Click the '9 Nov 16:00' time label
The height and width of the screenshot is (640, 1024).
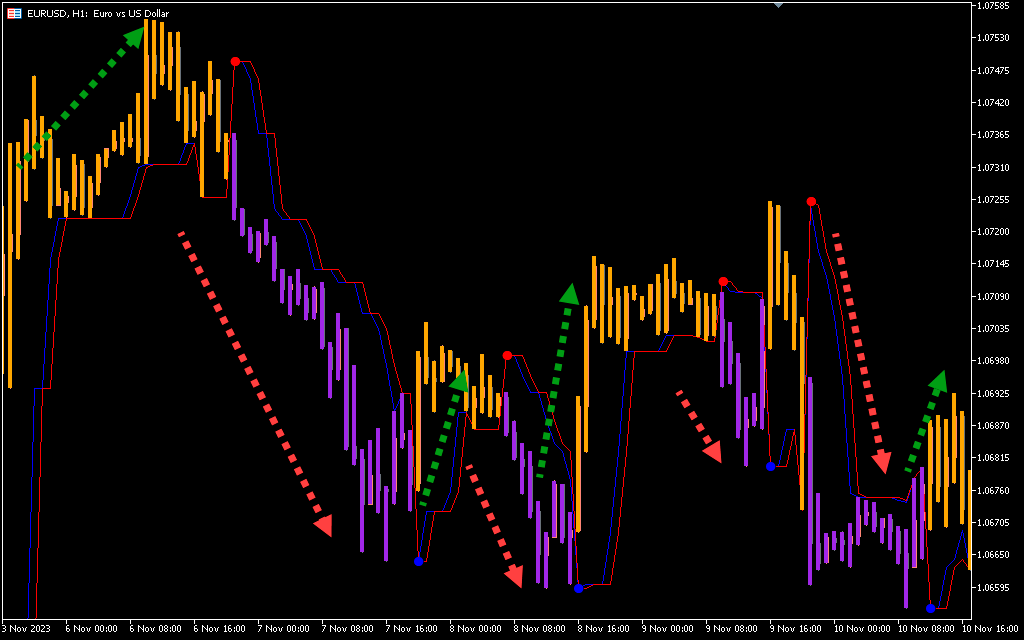(x=795, y=628)
